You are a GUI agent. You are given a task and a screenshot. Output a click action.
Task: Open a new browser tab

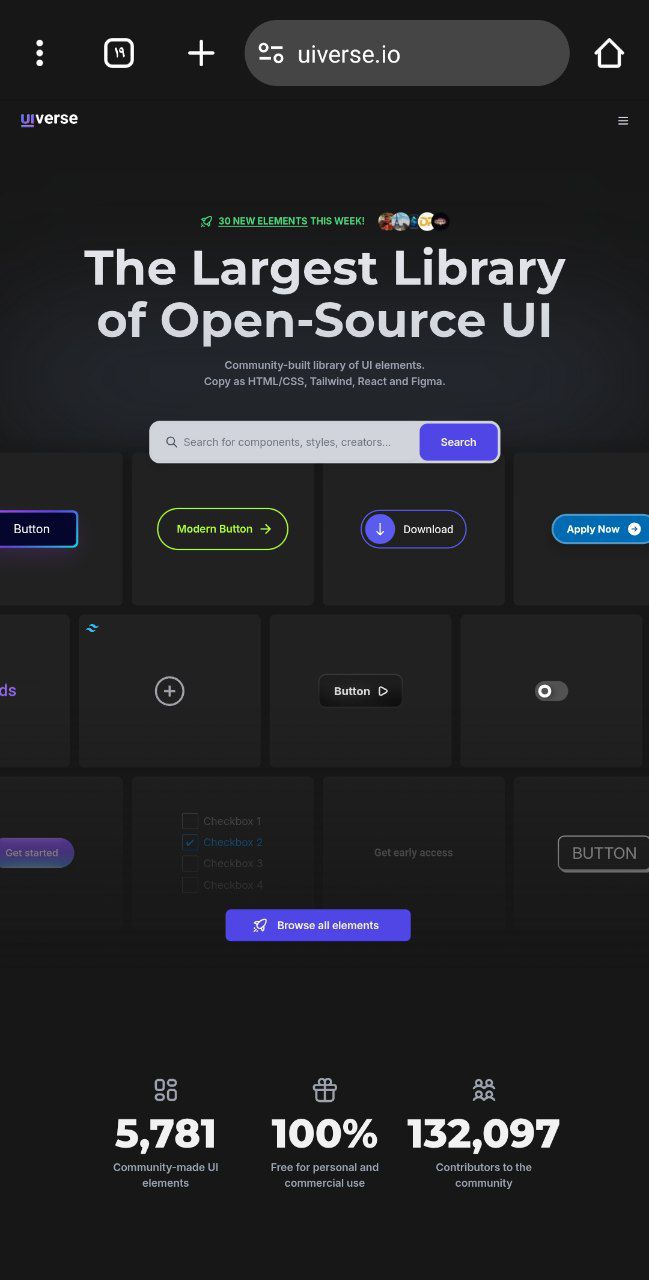[201, 54]
